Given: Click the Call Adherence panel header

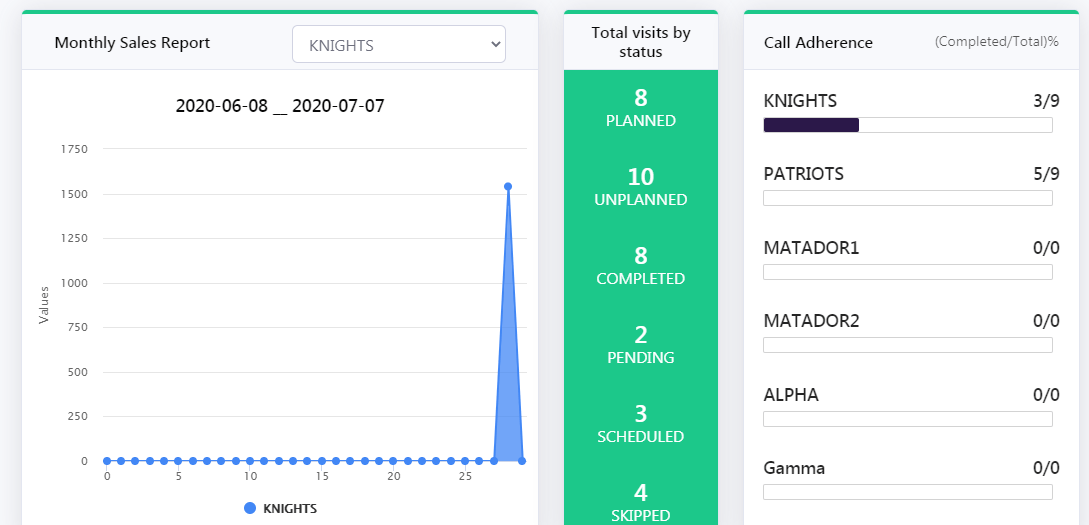Looking at the screenshot, I should click(x=818, y=43).
